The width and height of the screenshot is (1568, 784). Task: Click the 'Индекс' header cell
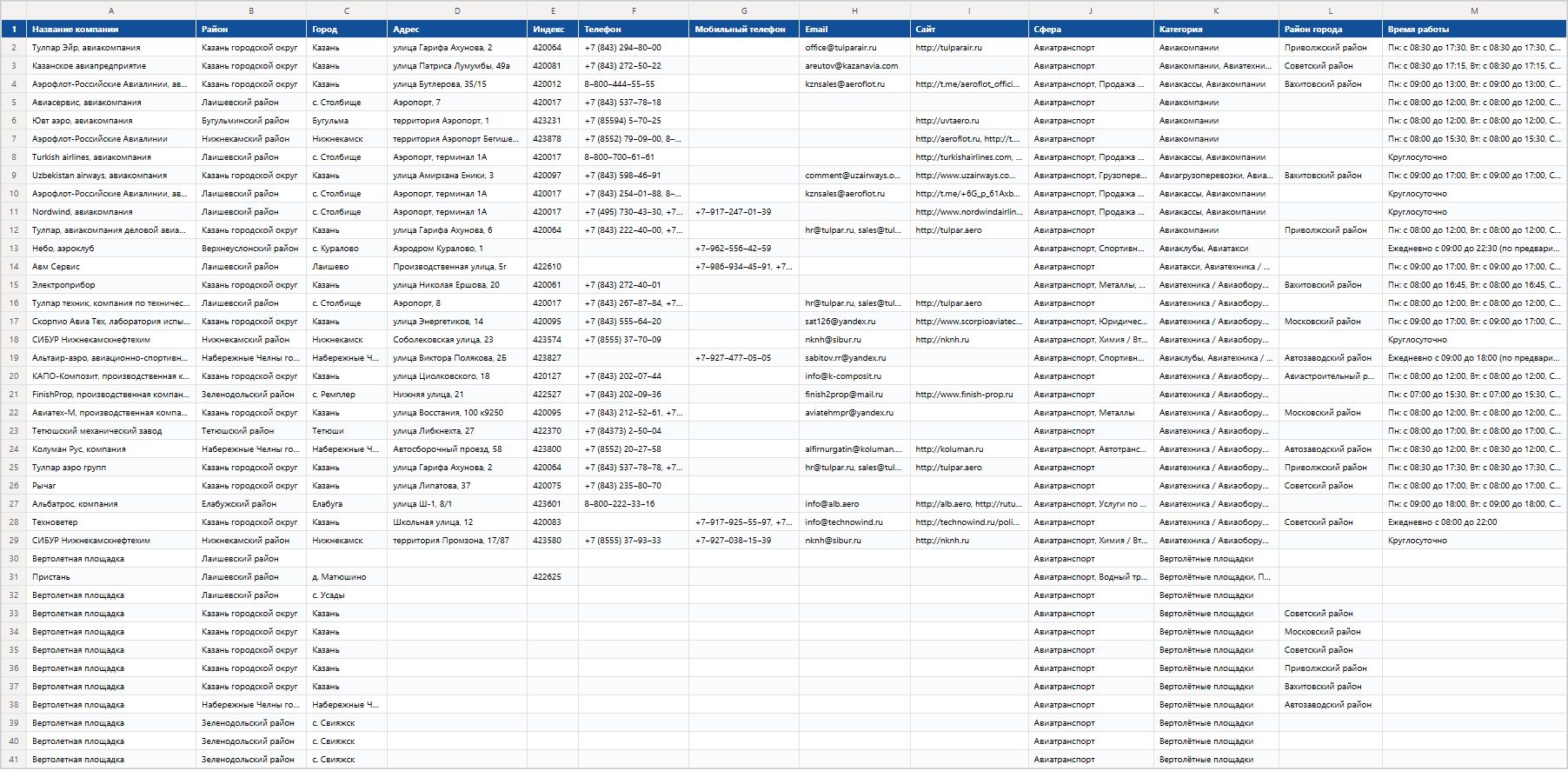553,30
